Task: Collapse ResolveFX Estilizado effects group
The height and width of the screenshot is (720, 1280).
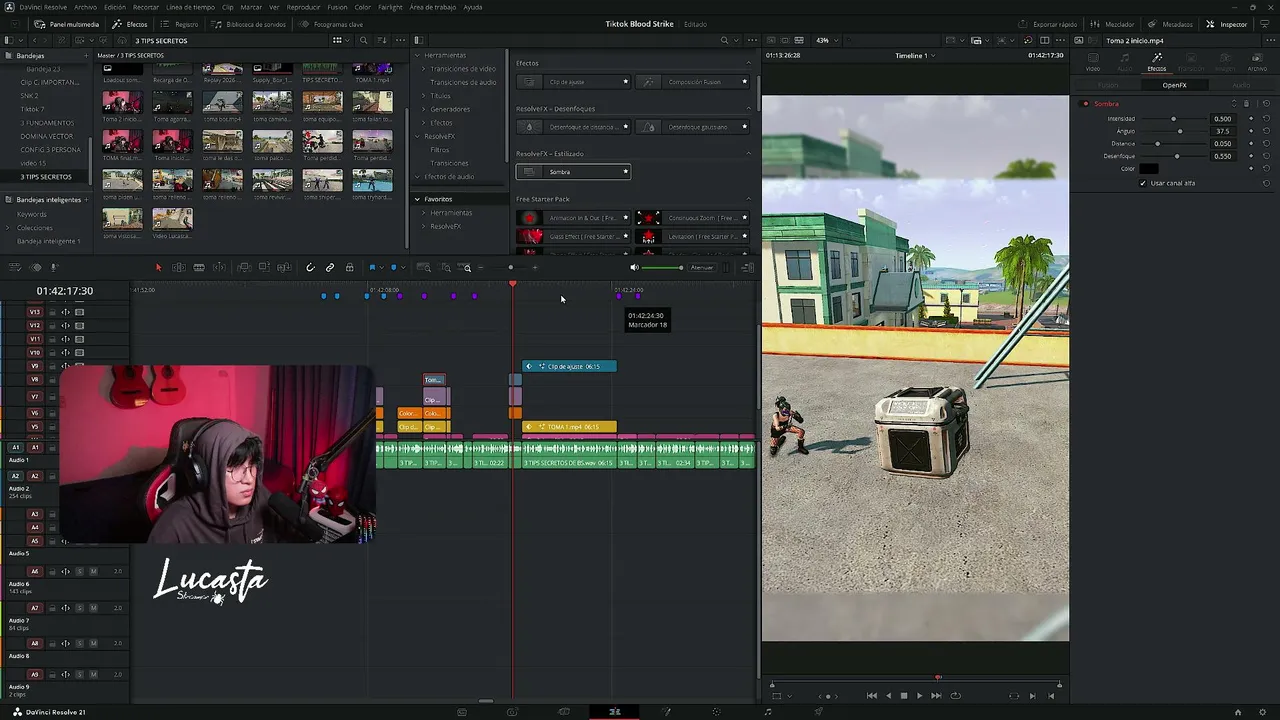Action: click(748, 153)
